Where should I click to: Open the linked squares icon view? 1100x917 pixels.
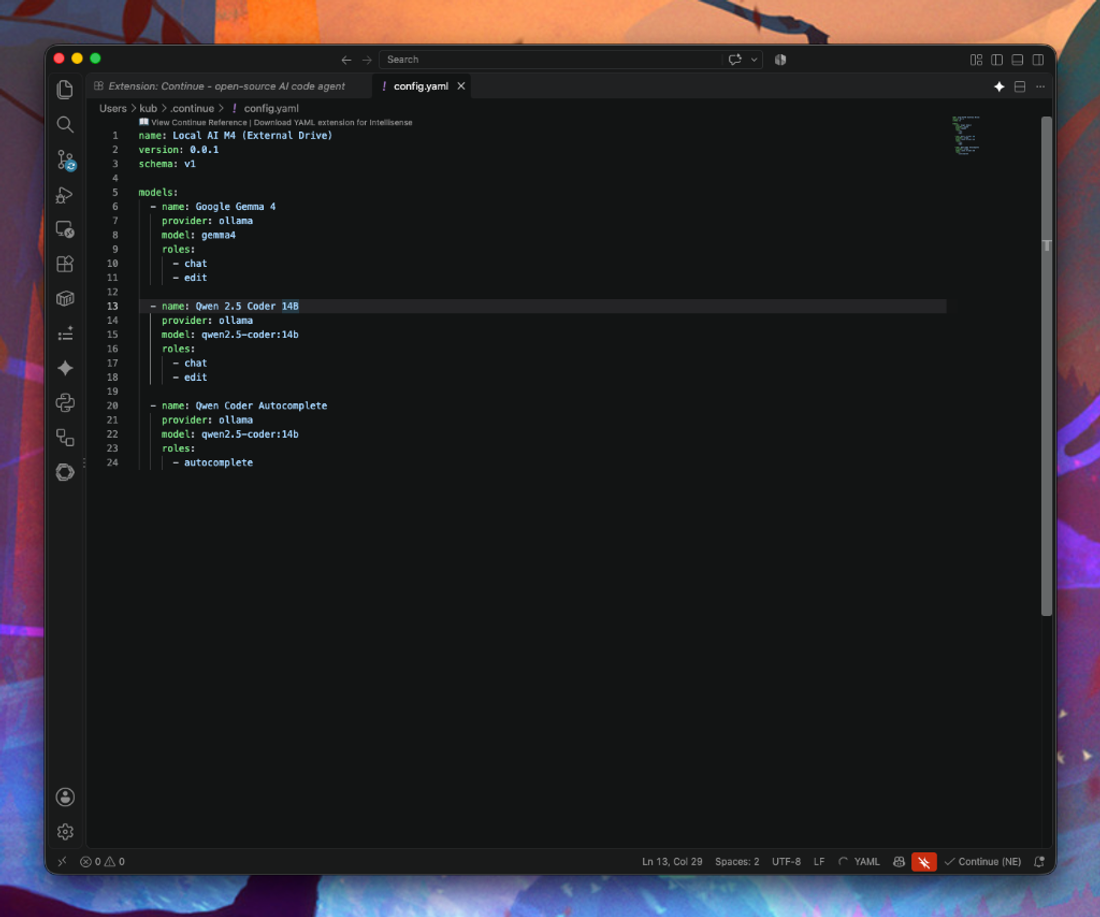point(65,438)
